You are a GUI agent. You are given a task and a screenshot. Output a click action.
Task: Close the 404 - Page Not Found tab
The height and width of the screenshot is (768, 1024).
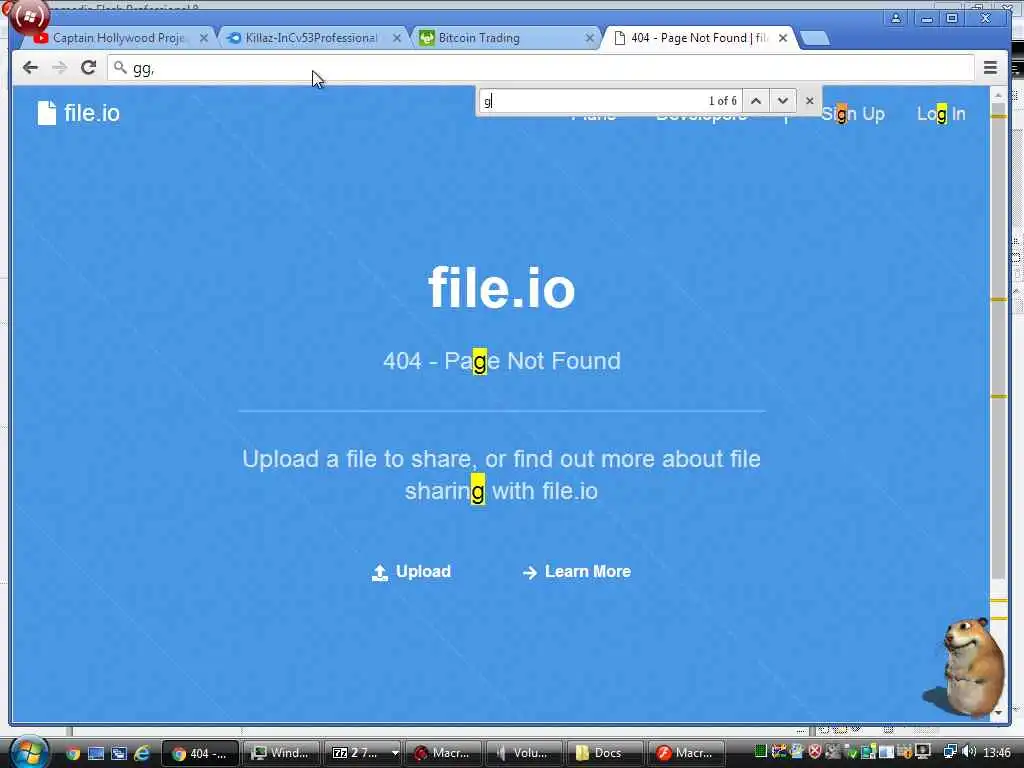pos(782,38)
